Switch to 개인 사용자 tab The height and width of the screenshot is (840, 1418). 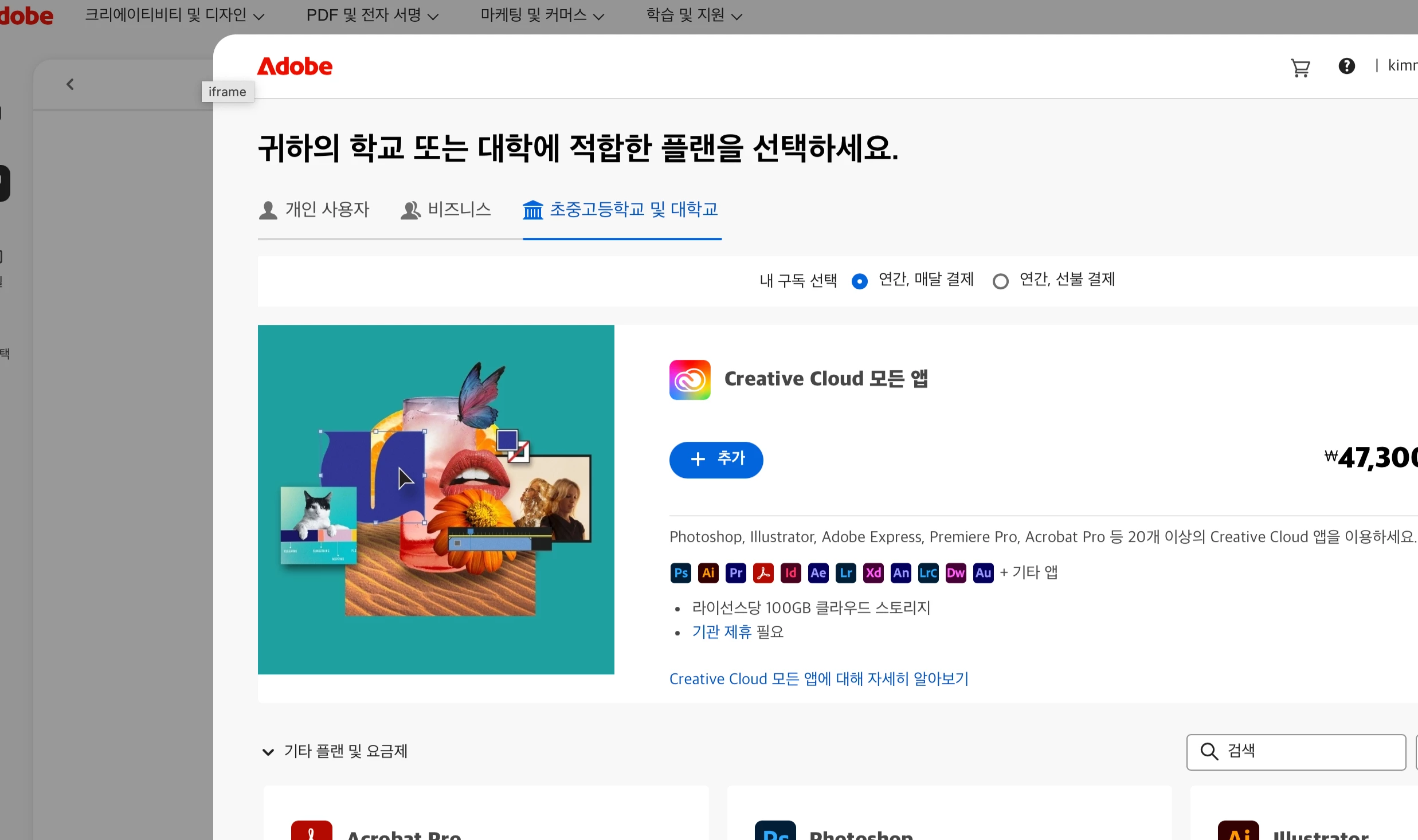pyautogui.click(x=314, y=210)
